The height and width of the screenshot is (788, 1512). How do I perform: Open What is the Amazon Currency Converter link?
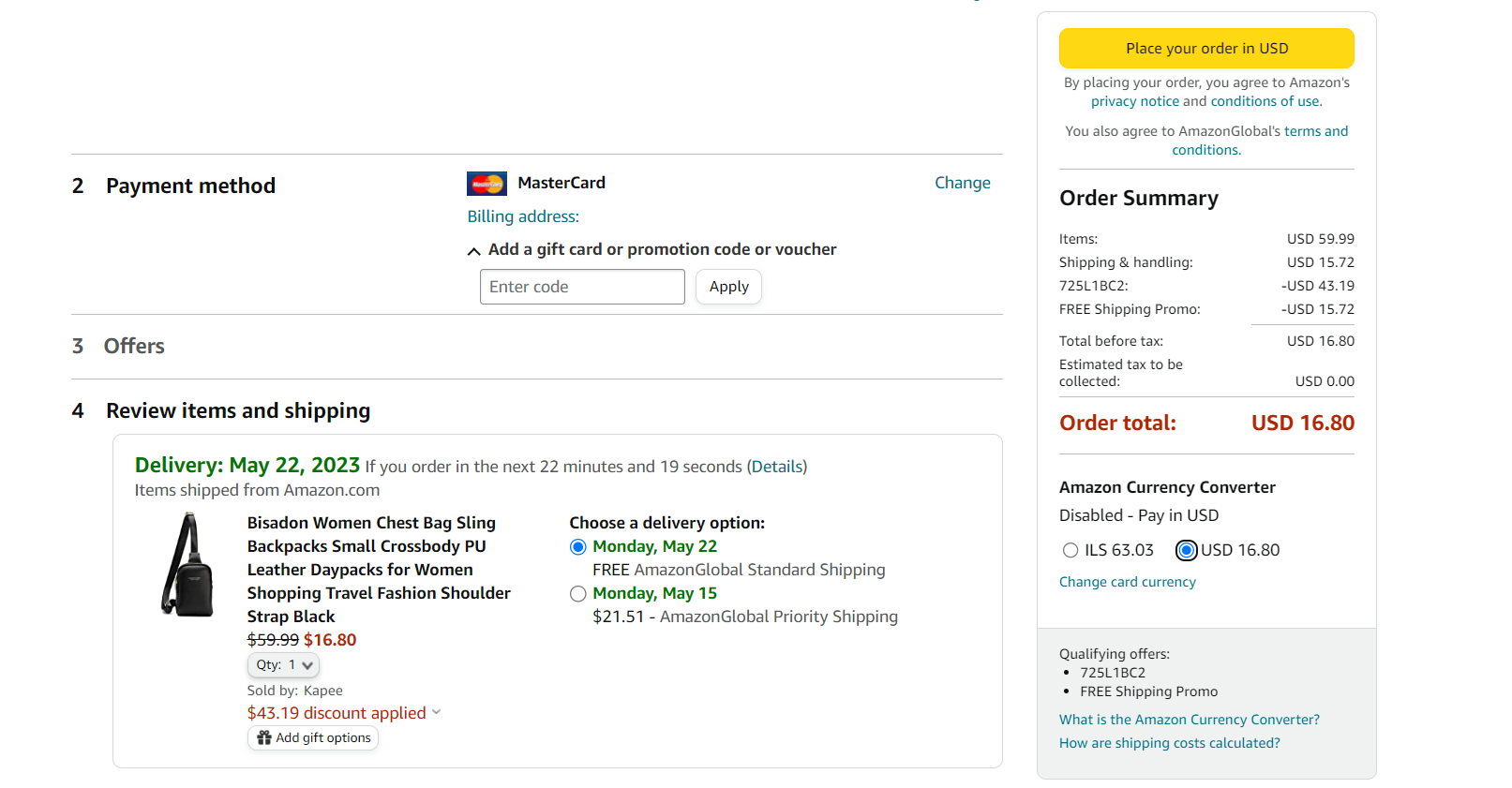[1189, 720]
